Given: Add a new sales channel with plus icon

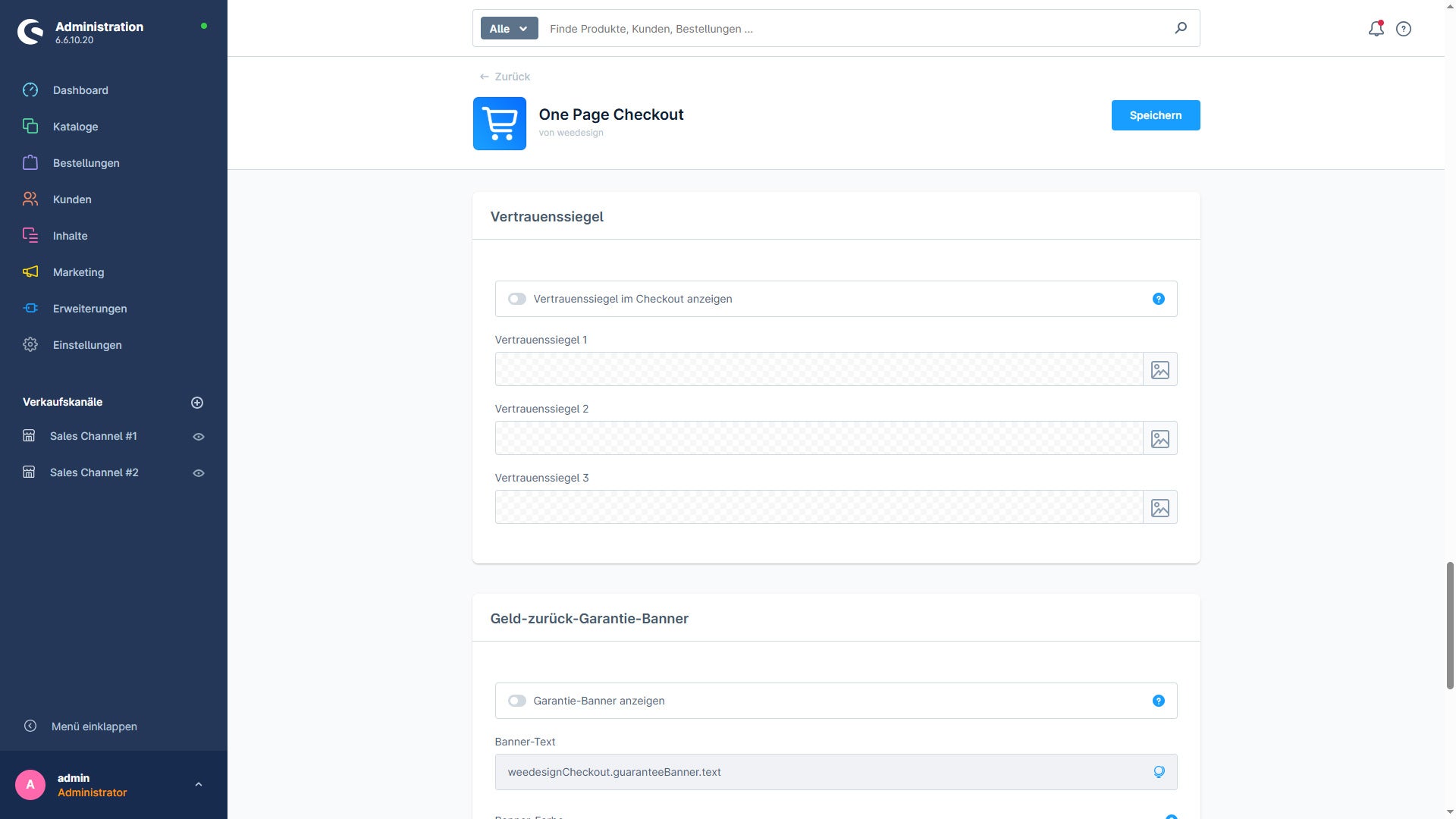Looking at the screenshot, I should click(x=197, y=403).
